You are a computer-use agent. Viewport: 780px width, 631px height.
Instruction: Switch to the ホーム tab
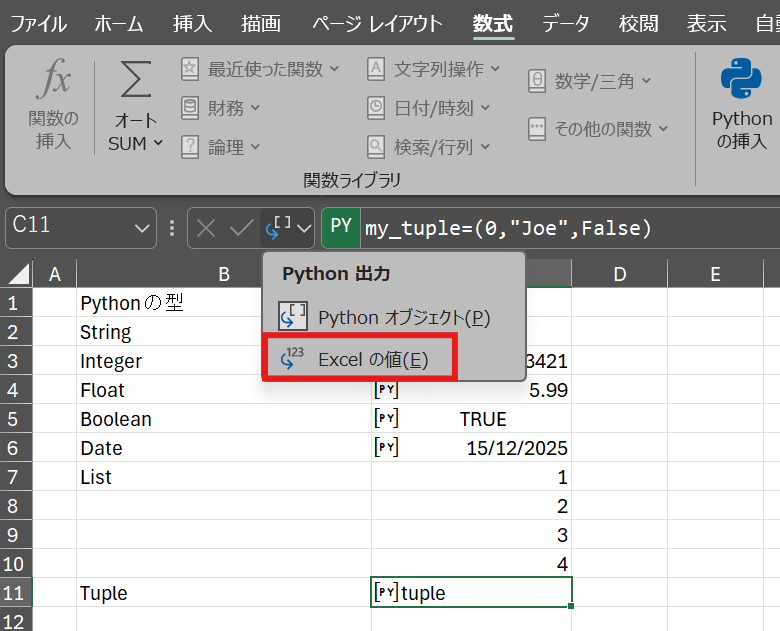(119, 23)
